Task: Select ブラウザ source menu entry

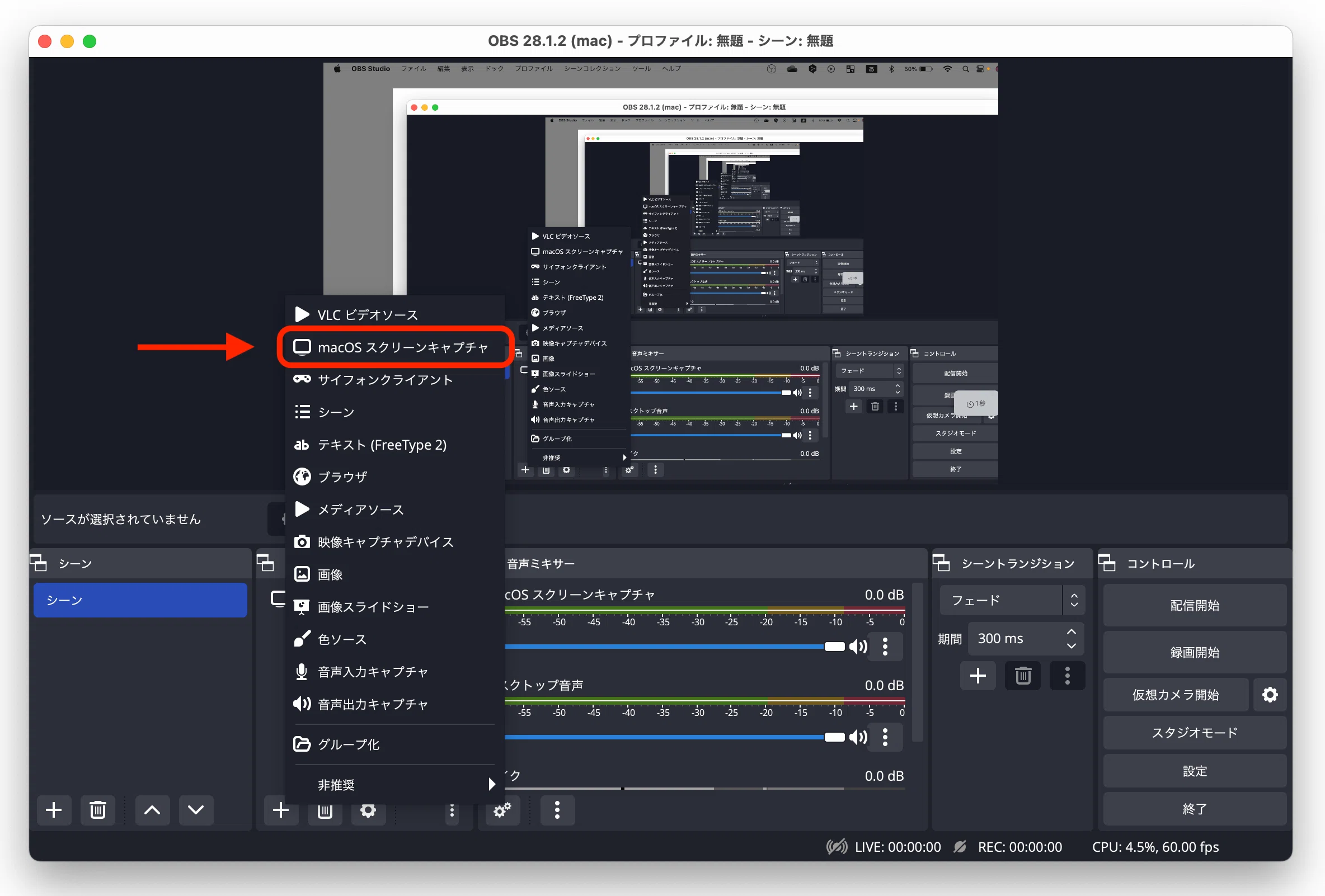Action: (394, 477)
